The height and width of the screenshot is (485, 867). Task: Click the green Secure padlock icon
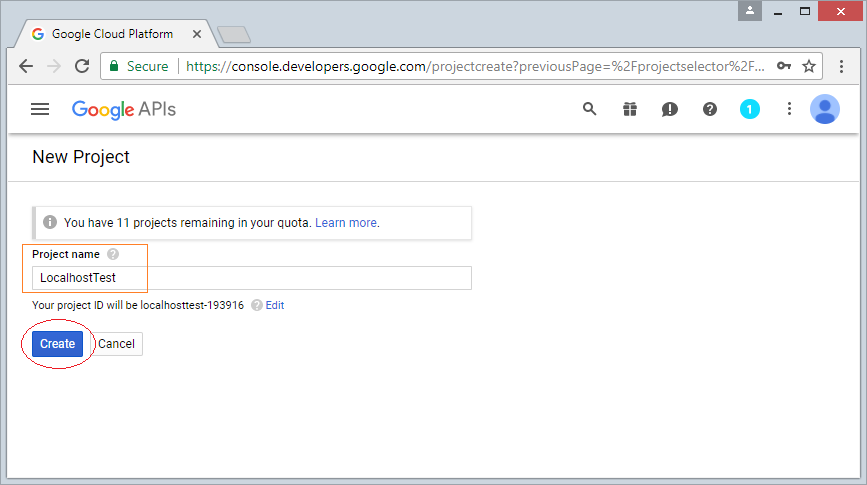pos(114,66)
